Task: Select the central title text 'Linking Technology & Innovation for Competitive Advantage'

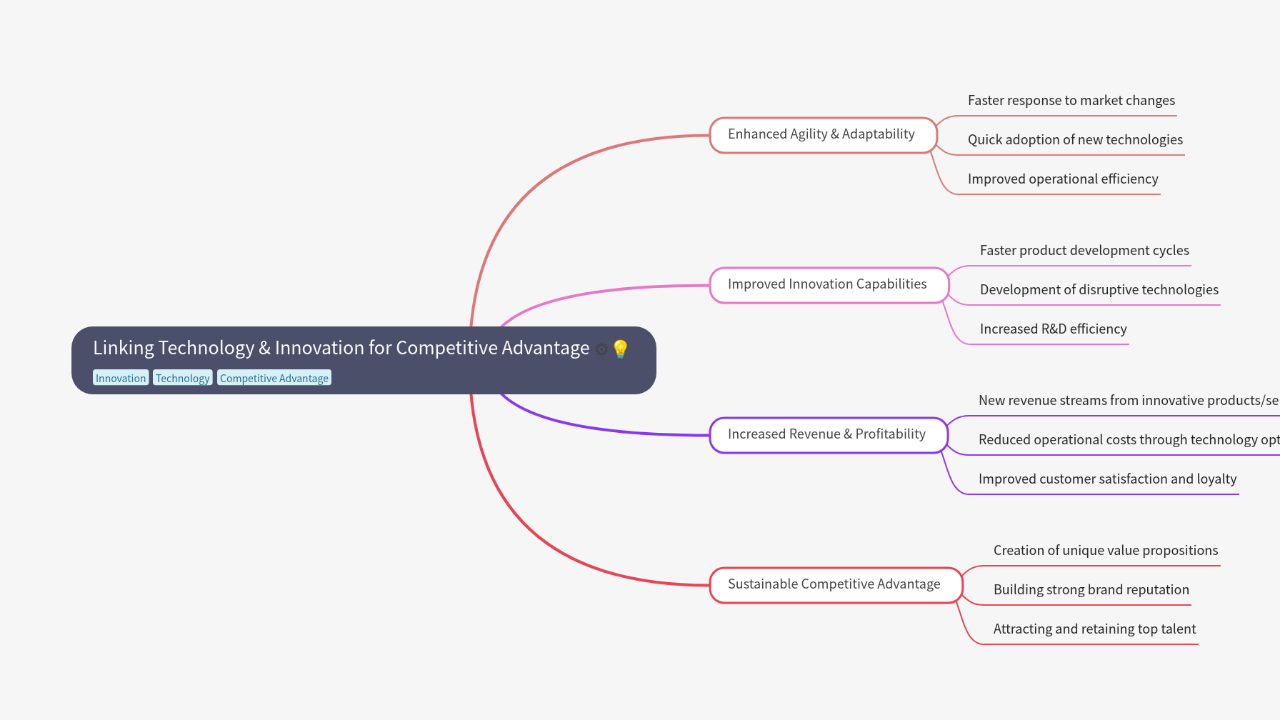Action: click(x=341, y=348)
